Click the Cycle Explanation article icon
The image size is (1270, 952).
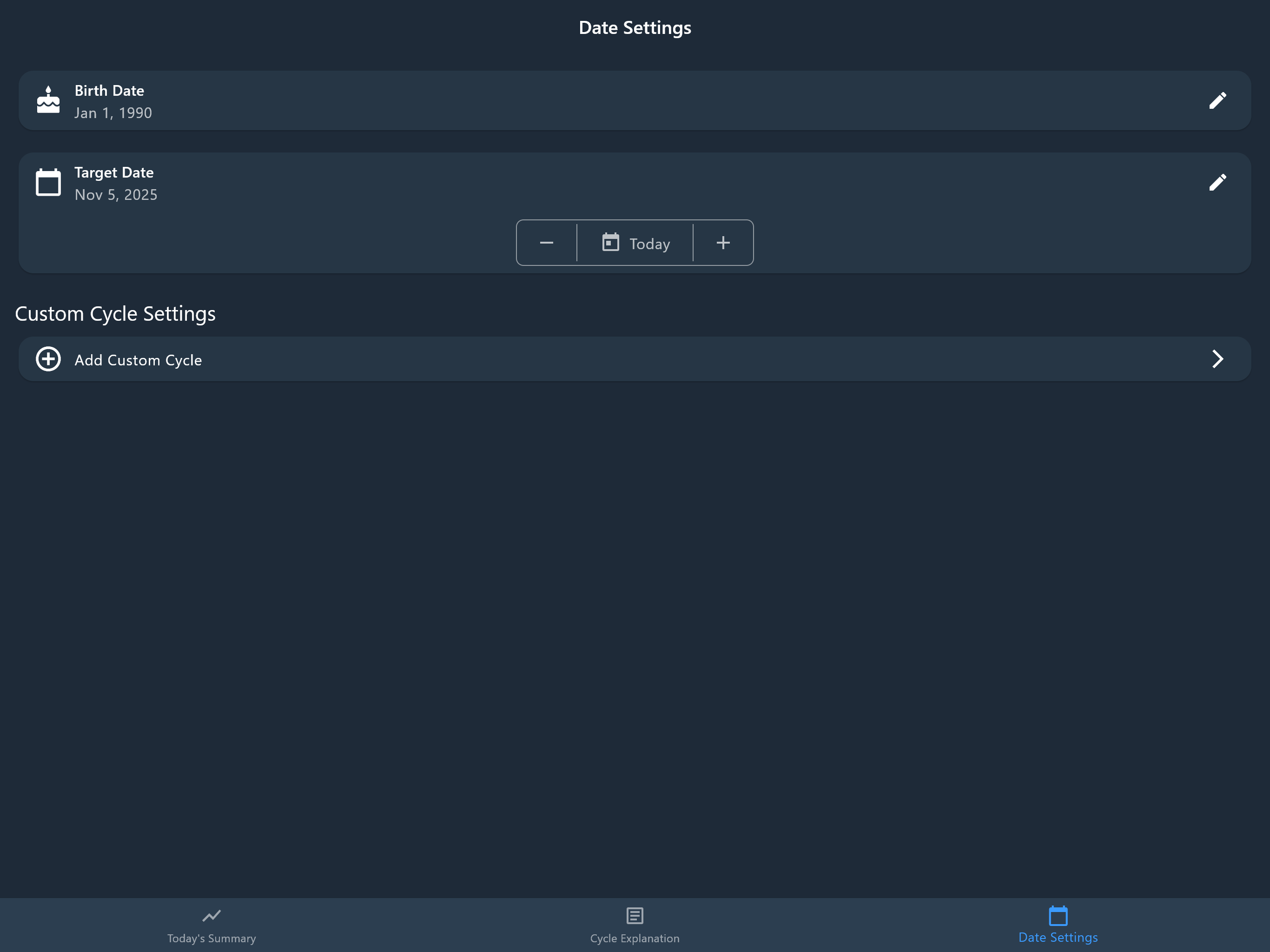click(635, 915)
